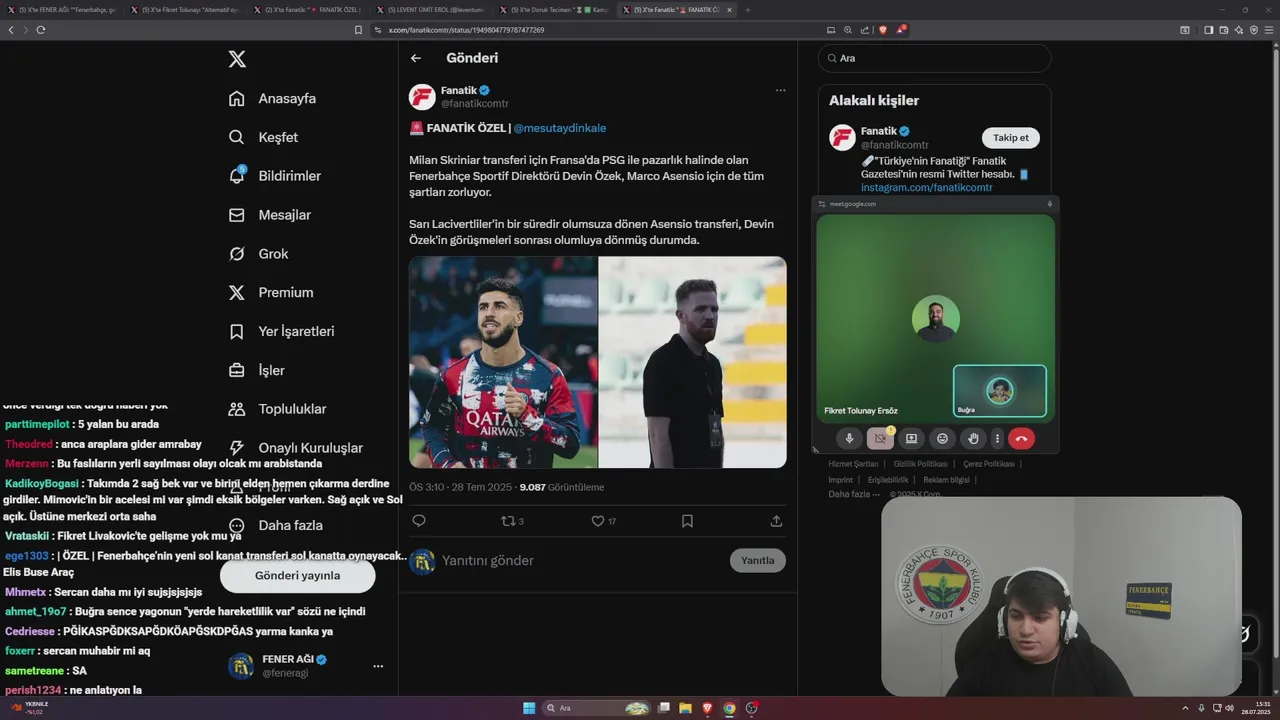Open Fanatik profile avatar on the post

click(x=422, y=97)
